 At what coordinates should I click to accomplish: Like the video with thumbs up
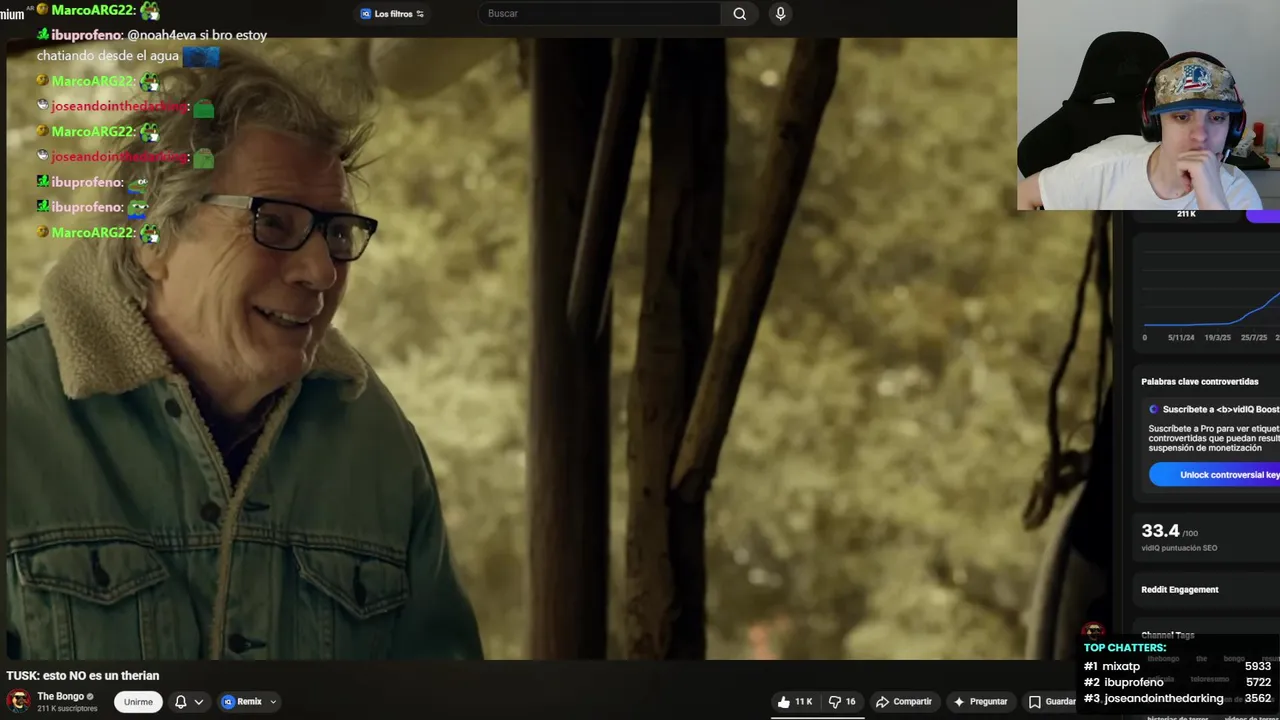coord(796,702)
